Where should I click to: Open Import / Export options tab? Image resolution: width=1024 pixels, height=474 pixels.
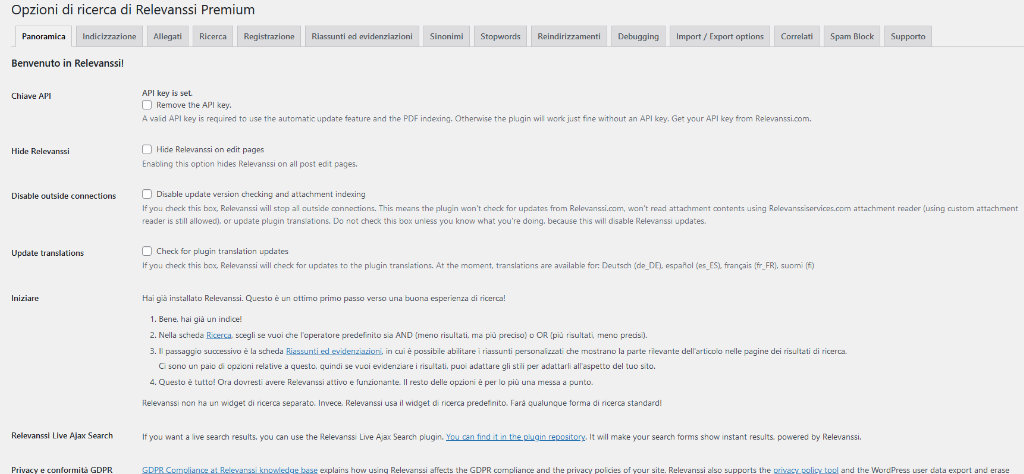[x=720, y=37]
